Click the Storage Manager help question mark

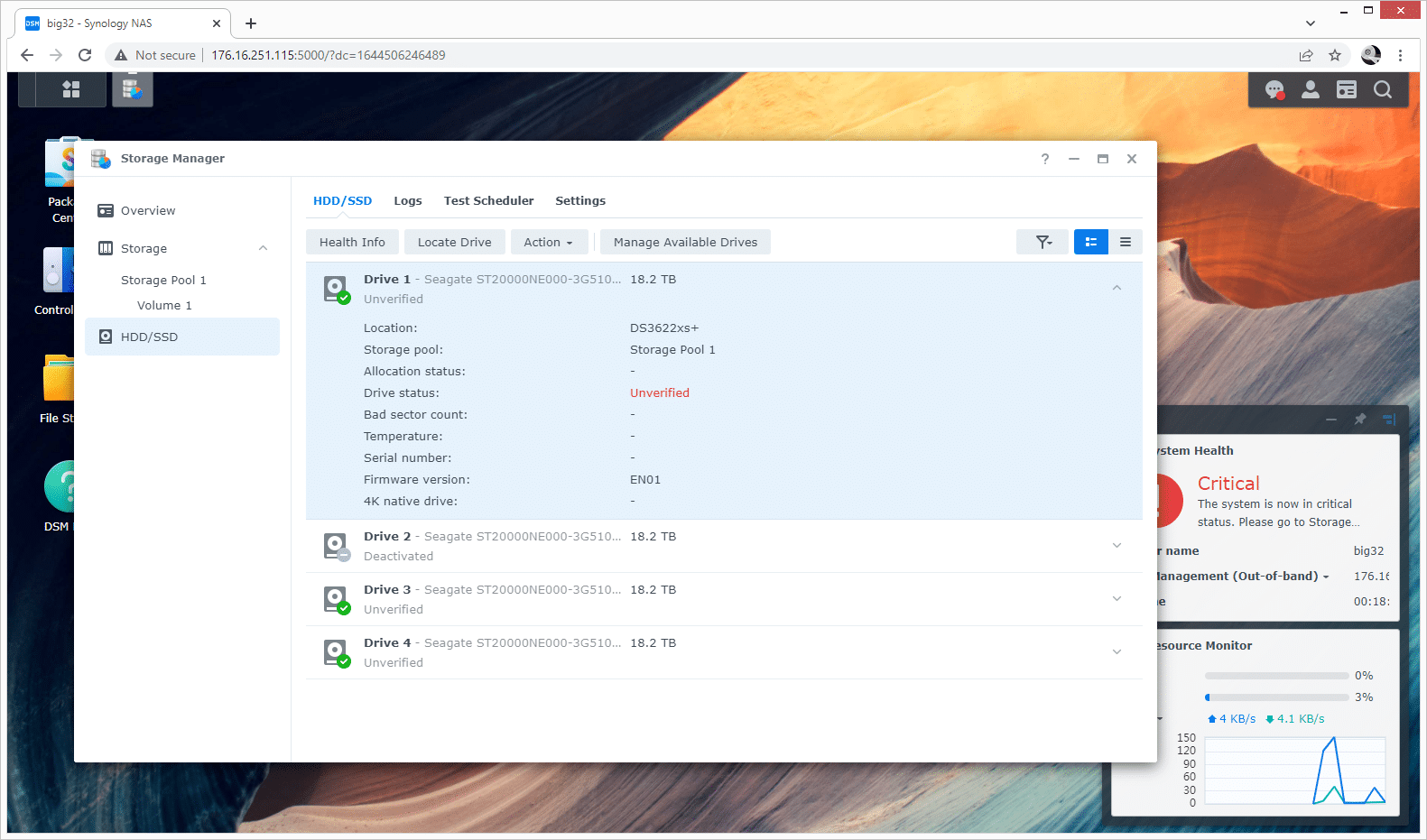tap(1045, 159)
